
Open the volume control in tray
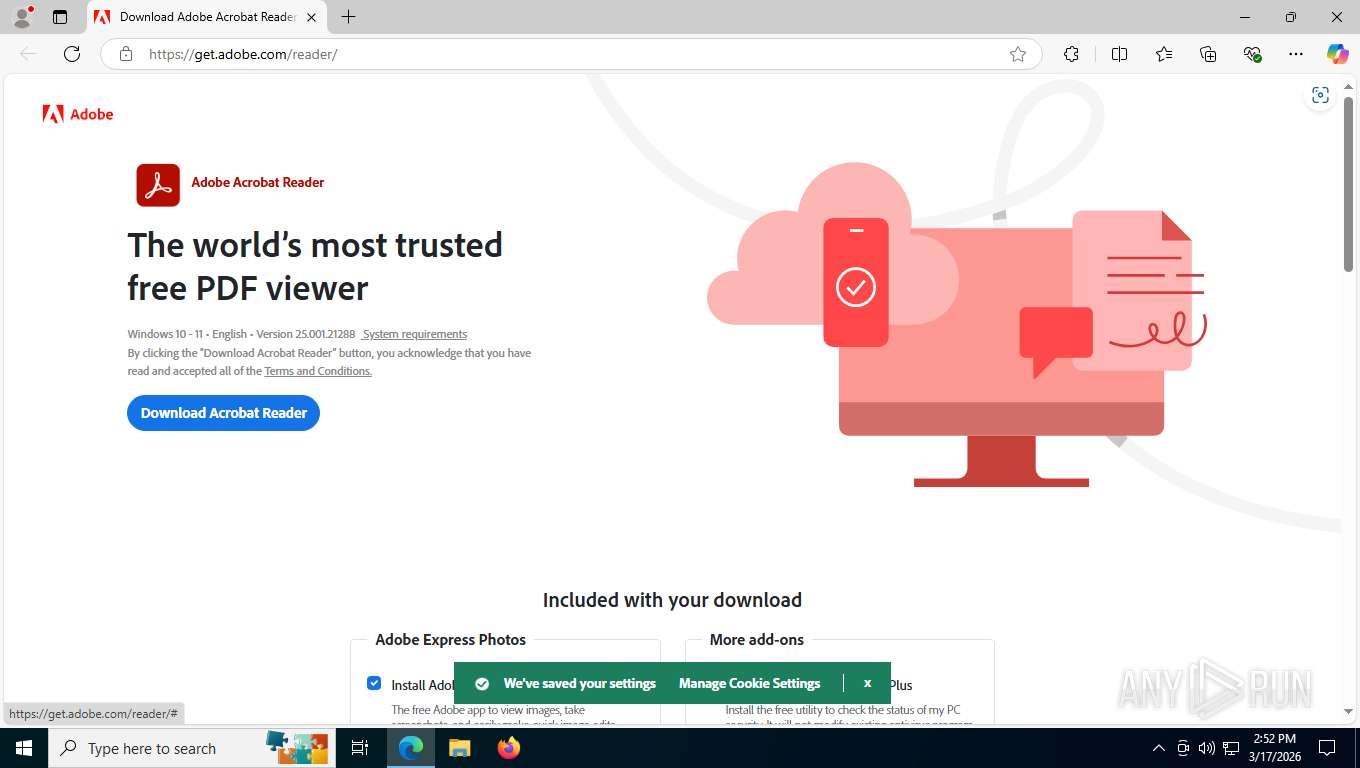point(1207,748)
